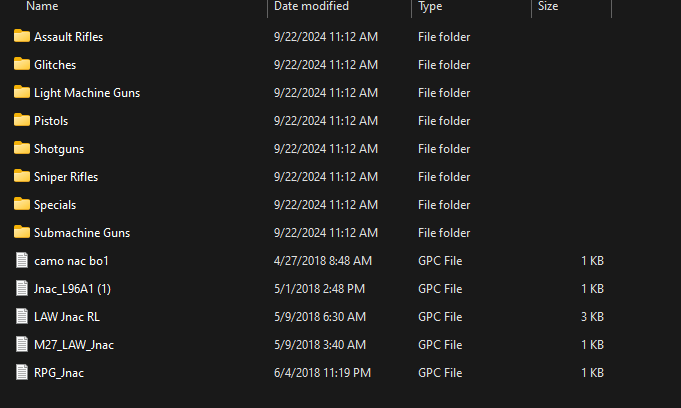Select the Glitches folder icon

[x=22, y=65]
